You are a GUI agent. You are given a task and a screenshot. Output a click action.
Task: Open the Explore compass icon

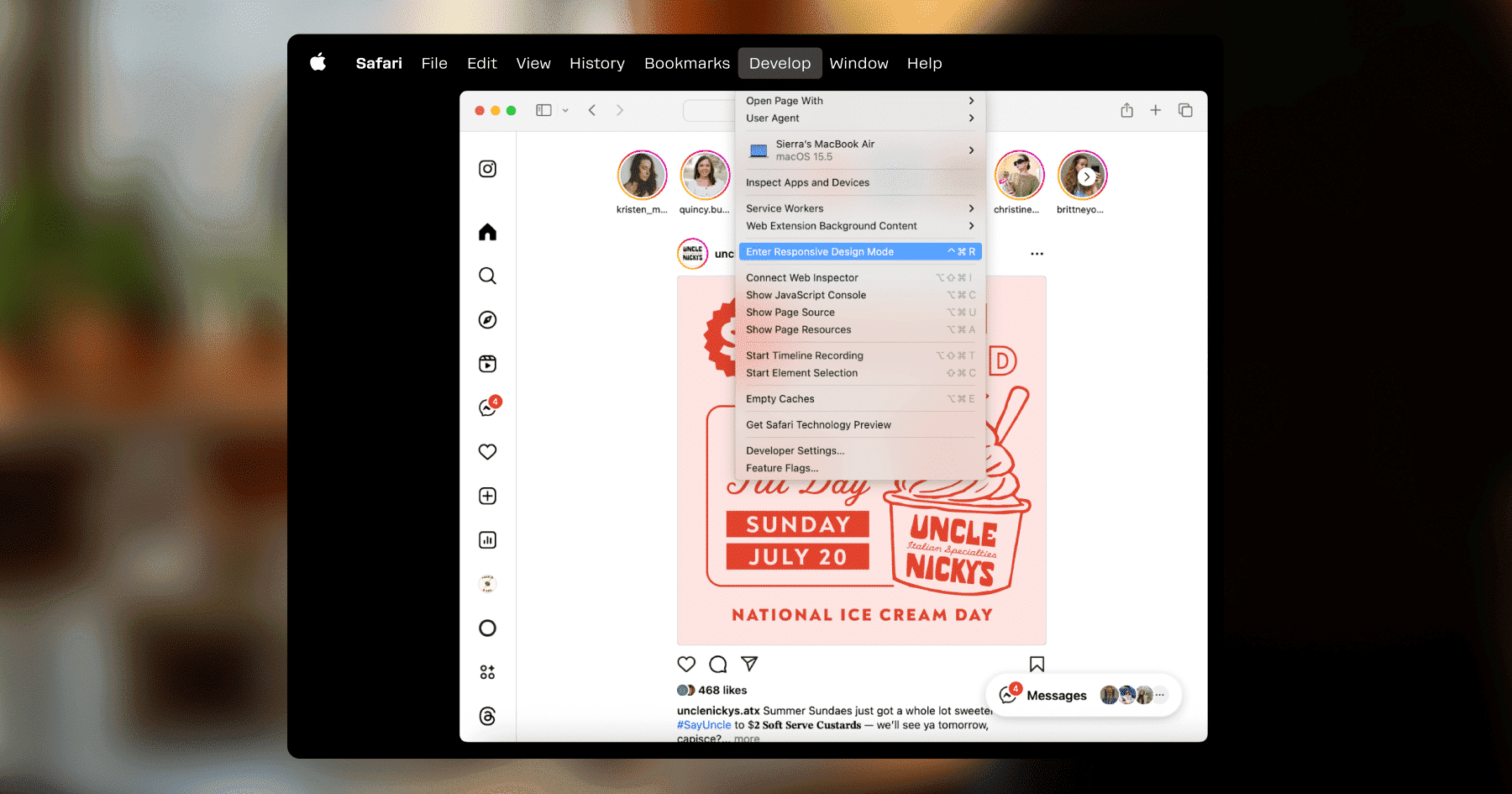click(x=487, y=320)
